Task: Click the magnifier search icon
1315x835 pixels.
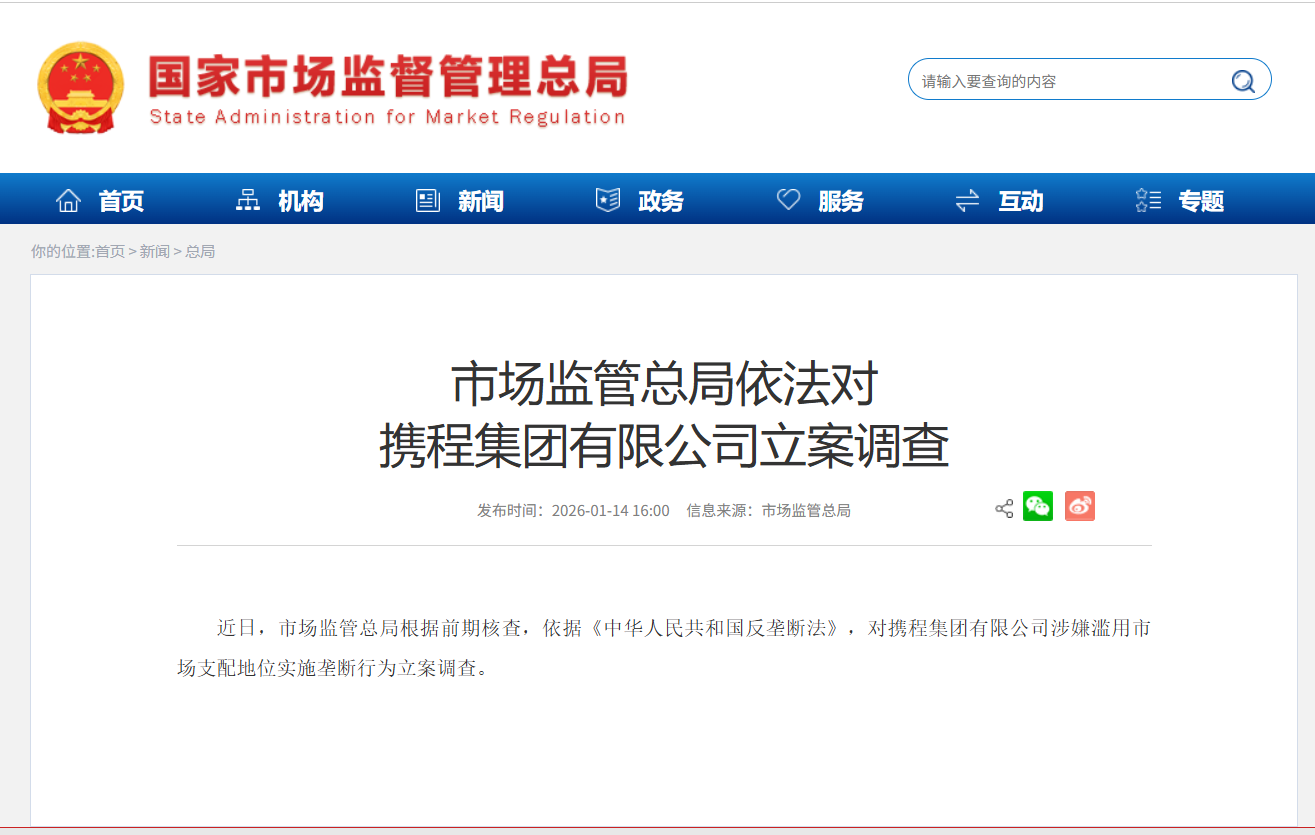Action: coord(1243,81)
